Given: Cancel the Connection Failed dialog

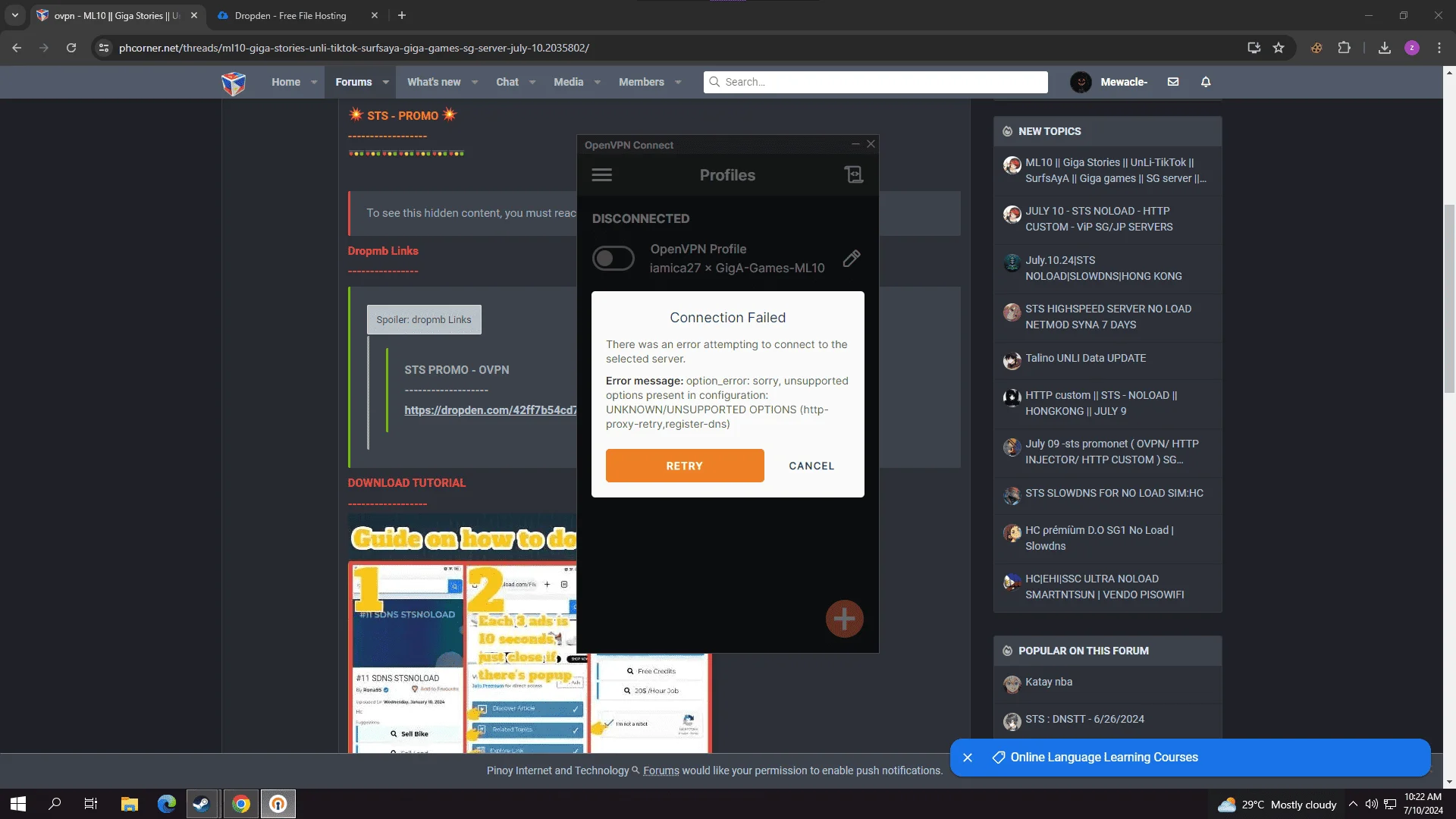Looking at the screenshot, I should (x=811, y=466).
